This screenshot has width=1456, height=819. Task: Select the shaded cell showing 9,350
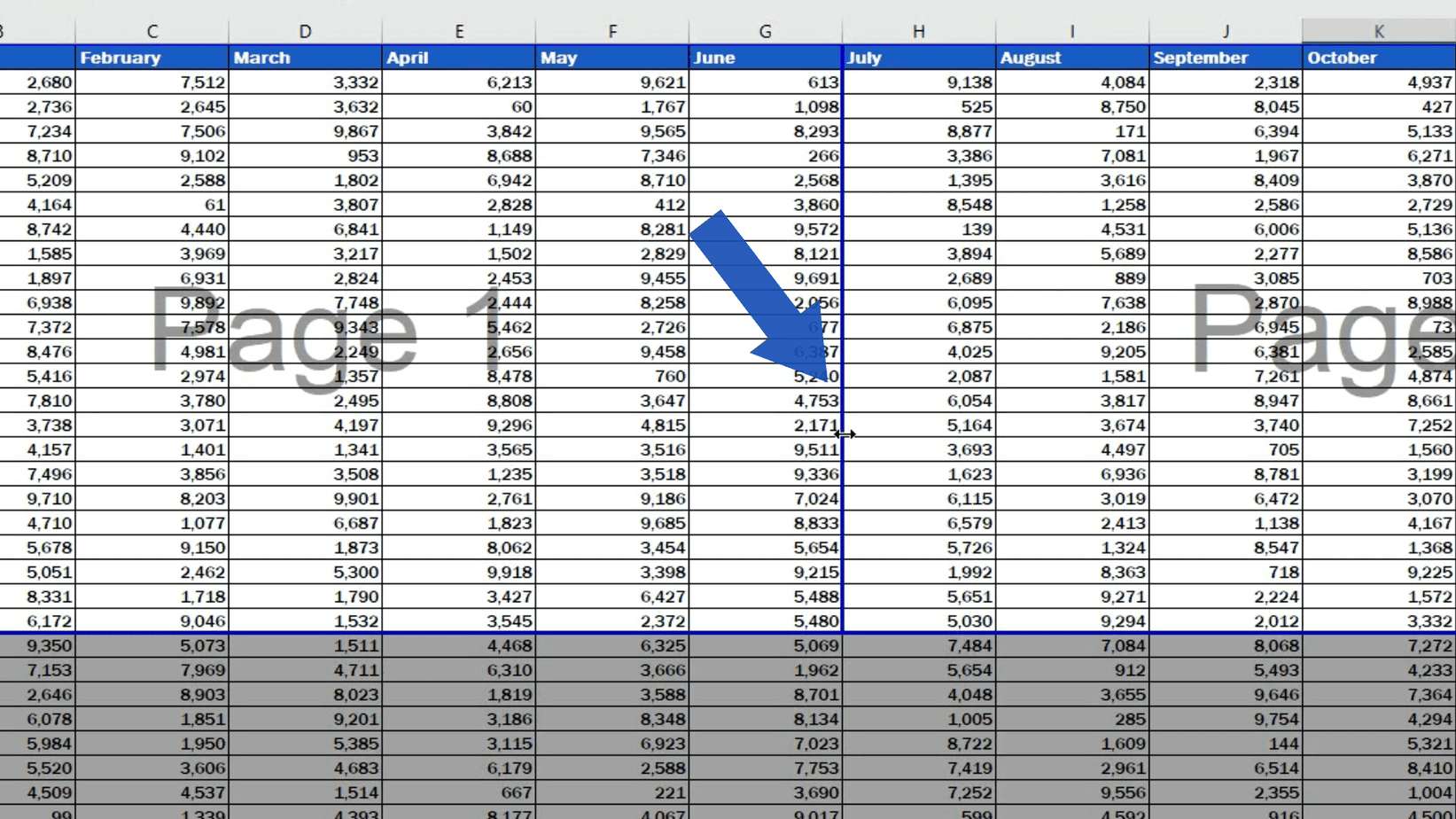pos(38,645)
